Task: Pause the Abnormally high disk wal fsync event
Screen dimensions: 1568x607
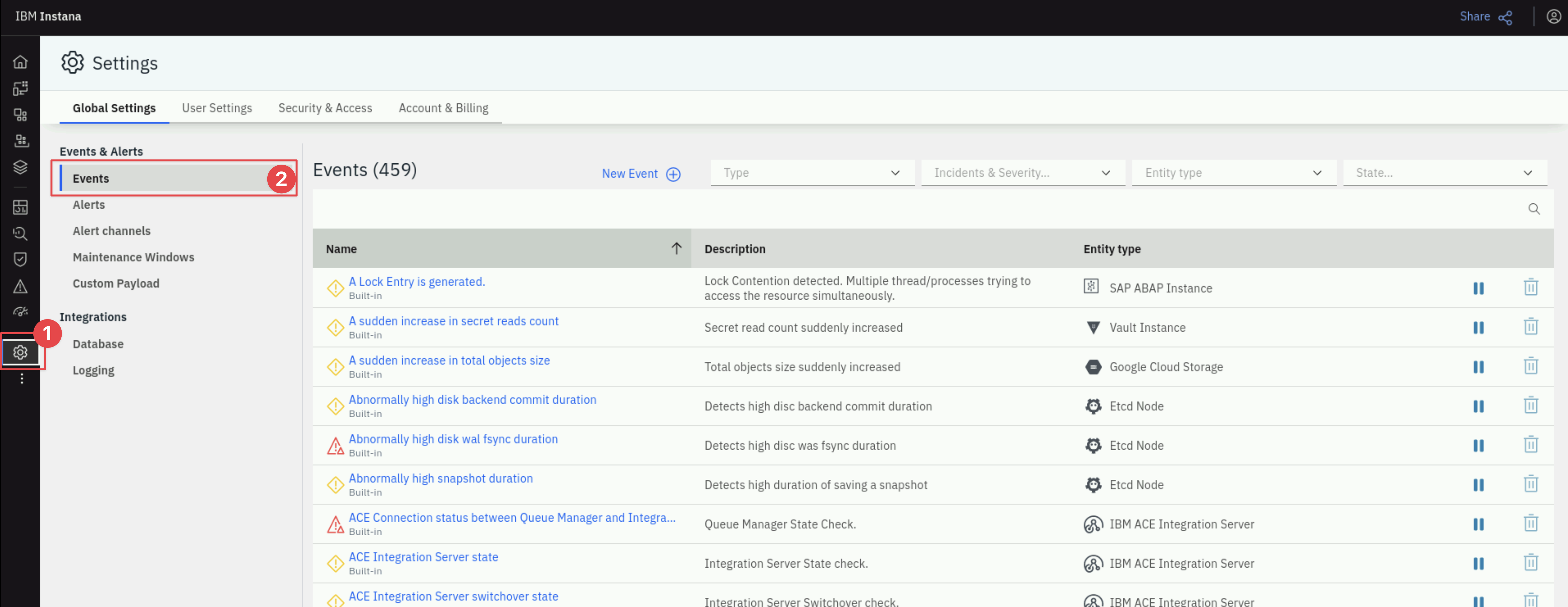Action: [1478, 446]
